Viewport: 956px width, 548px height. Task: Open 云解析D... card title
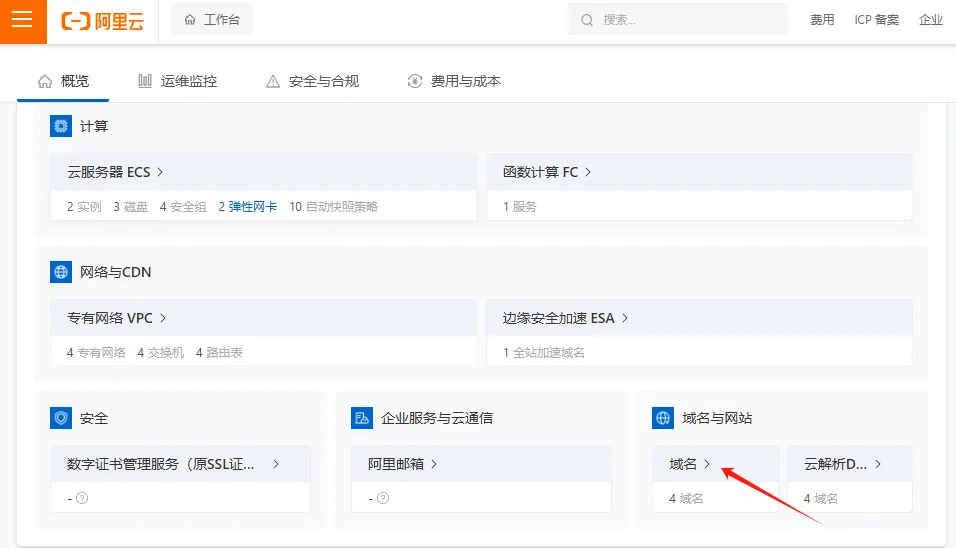click(835, 464)
